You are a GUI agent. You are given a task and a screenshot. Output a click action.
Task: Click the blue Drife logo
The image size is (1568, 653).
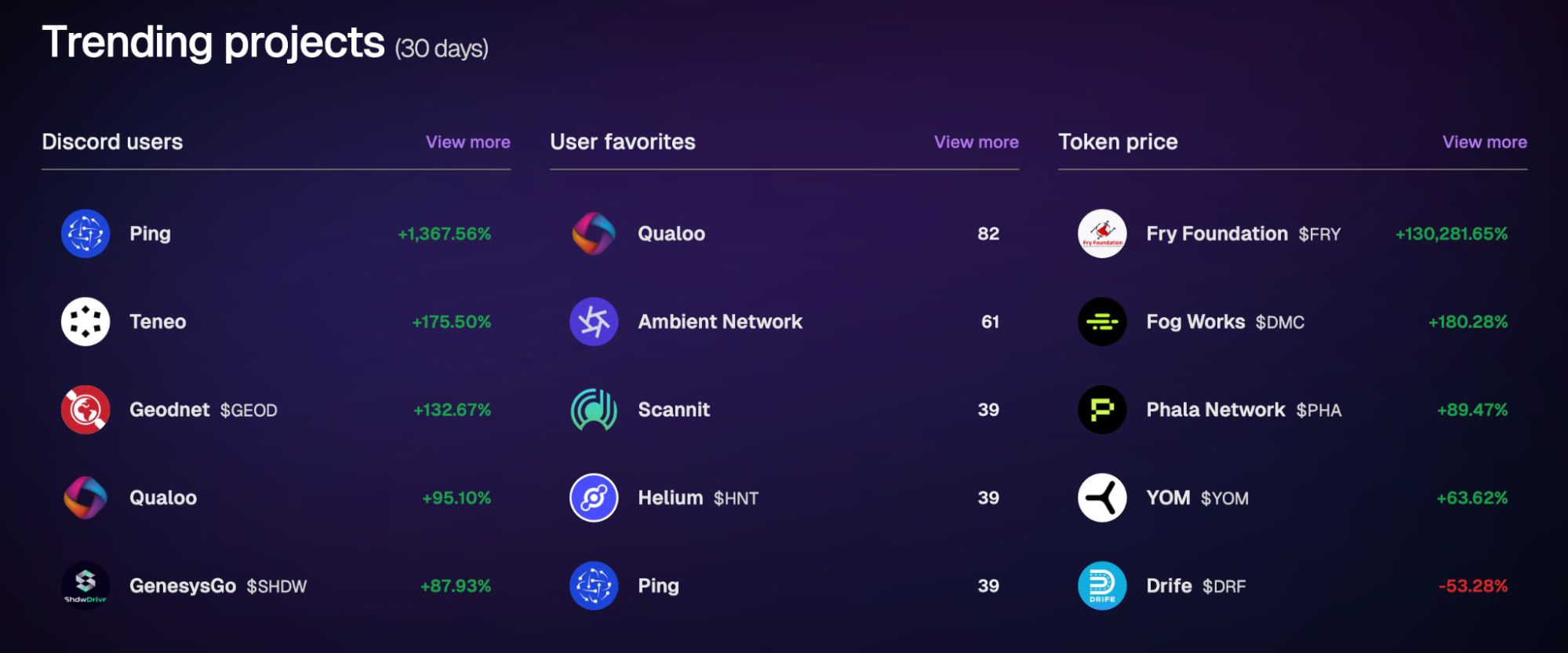coord(1102,586)
